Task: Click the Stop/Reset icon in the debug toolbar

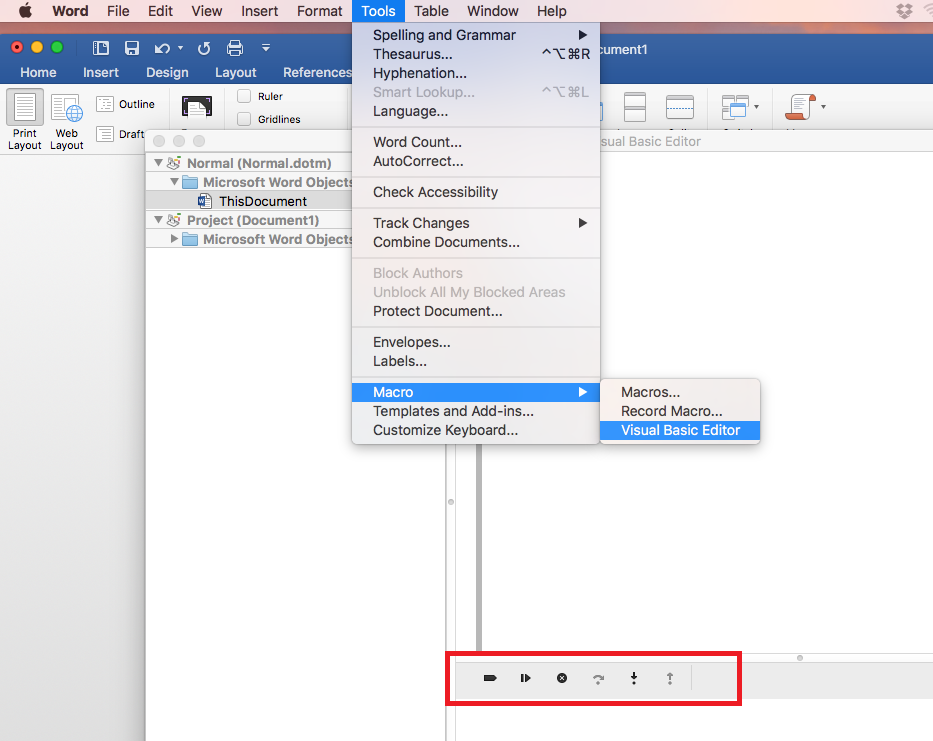Action: pos(562,678)
